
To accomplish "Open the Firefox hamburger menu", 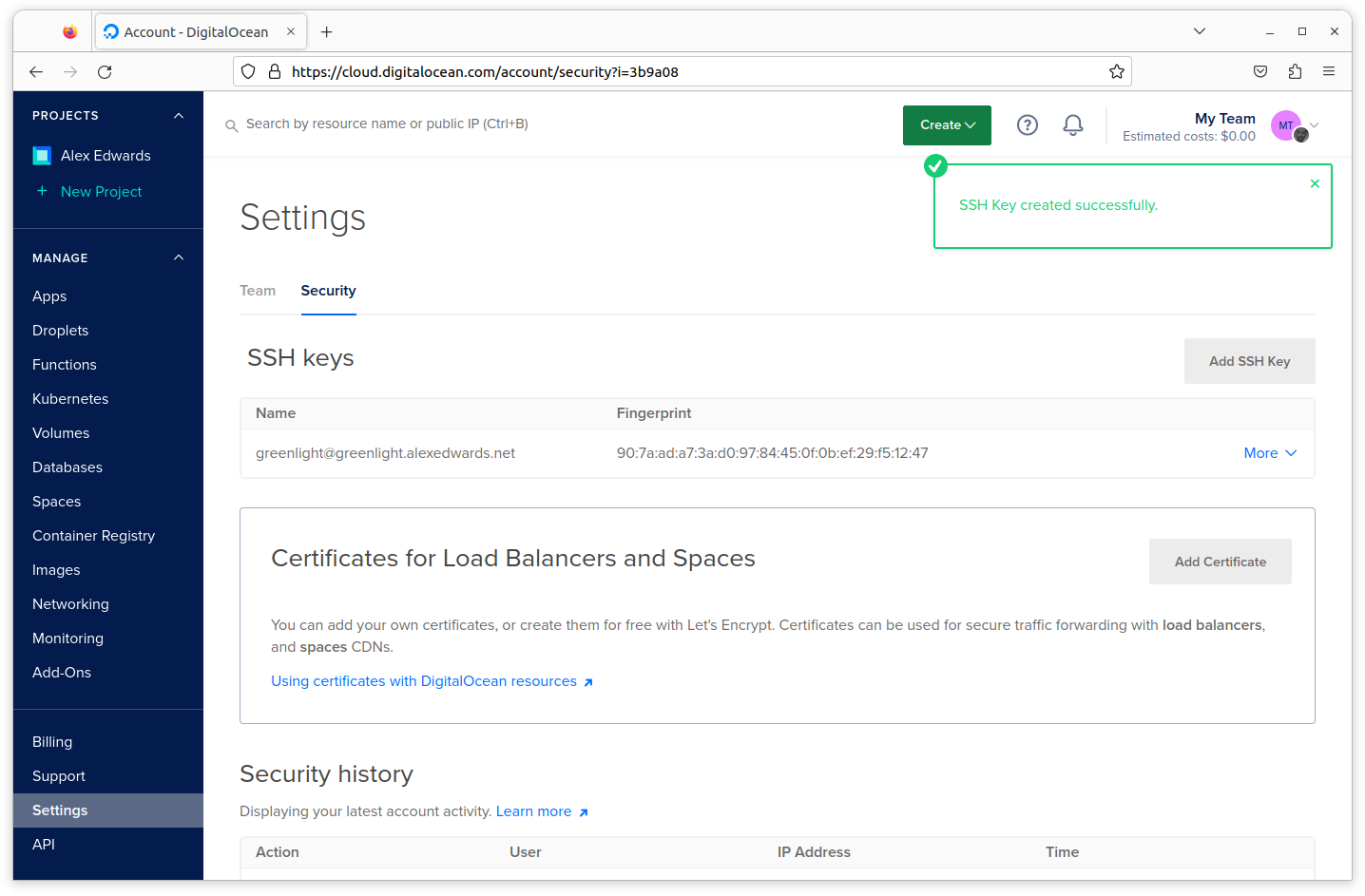I will click(1329, 71).
